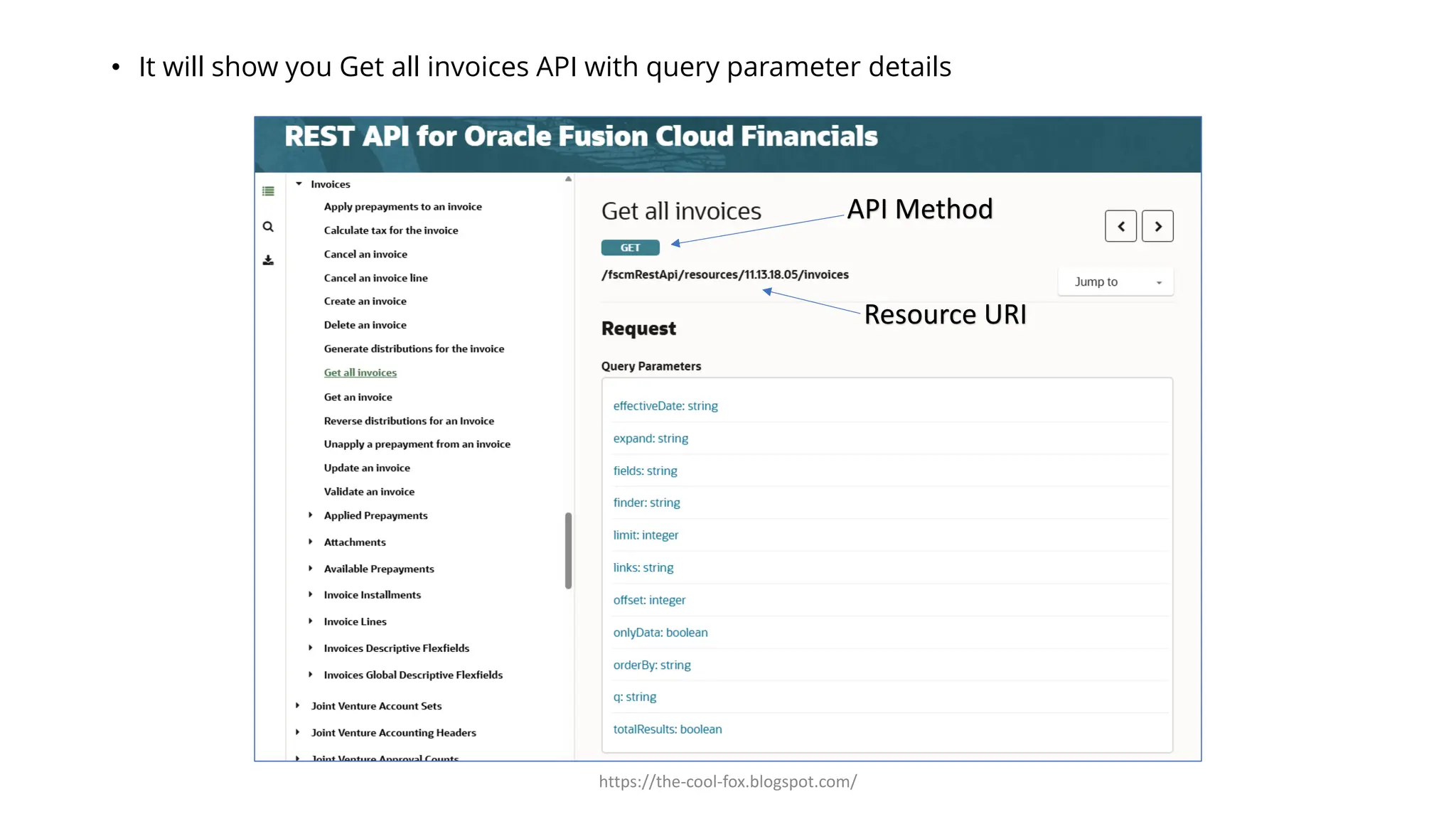Expand the Available Prepayments node
The width and height of the screenshot is (1456, 819).
tap(311, 569)
